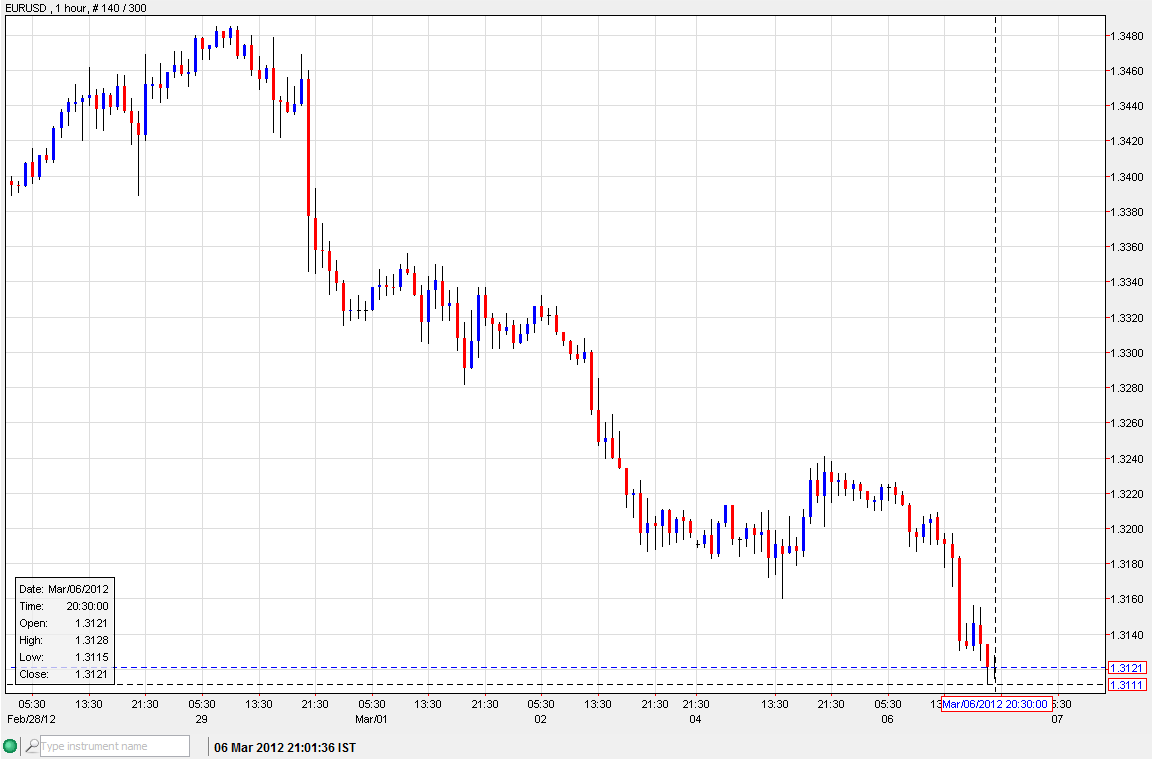The height and width of the screenshot is (759, 1152).
Task: Click the 1.3440 price axis label
Action: point(1127,107)
